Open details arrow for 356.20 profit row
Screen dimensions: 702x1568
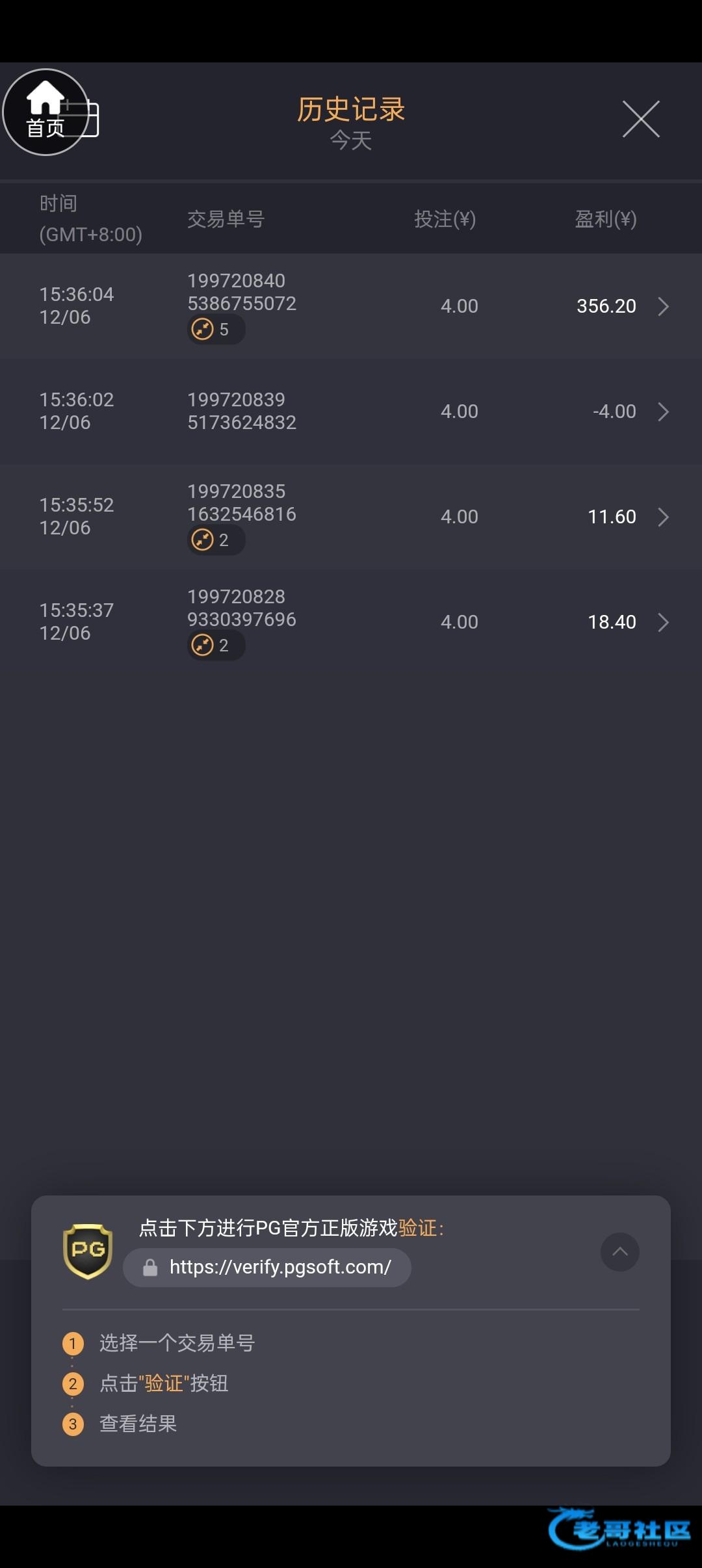coord(663,306)
